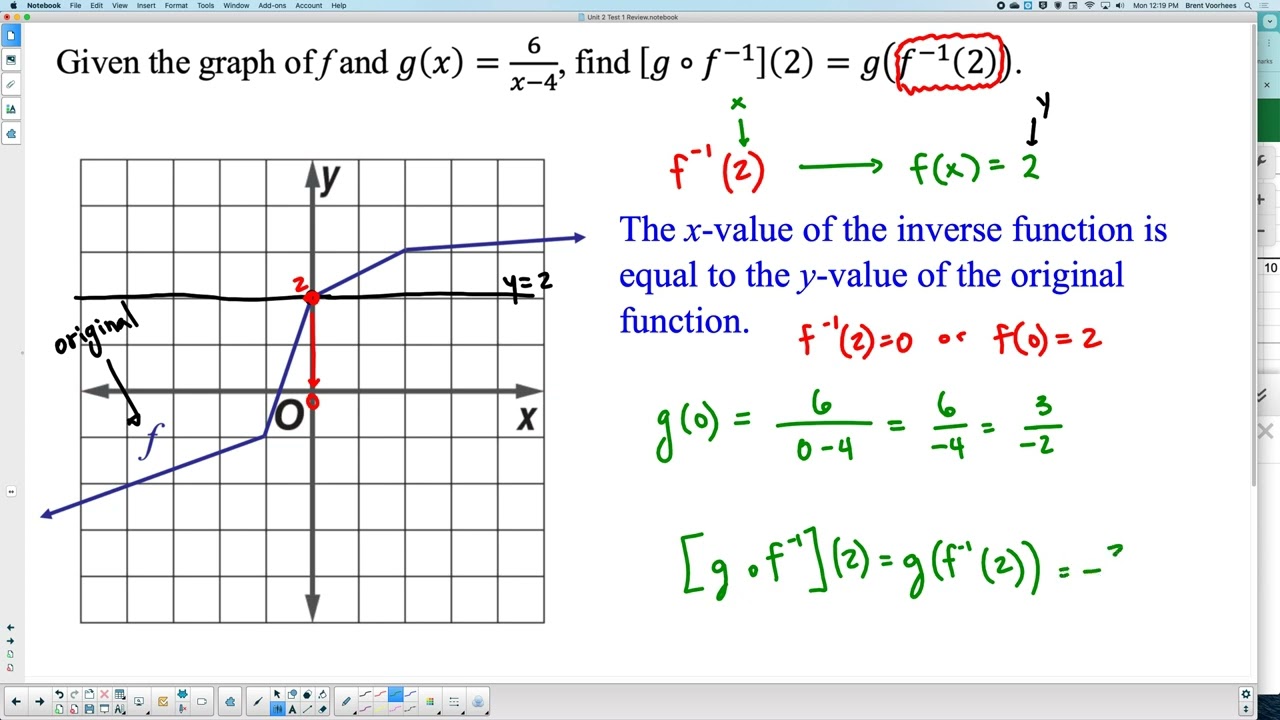This screenshot has width=1280, height=720.
Task: Open the Notebook application menu
Action: click(44, 5)
